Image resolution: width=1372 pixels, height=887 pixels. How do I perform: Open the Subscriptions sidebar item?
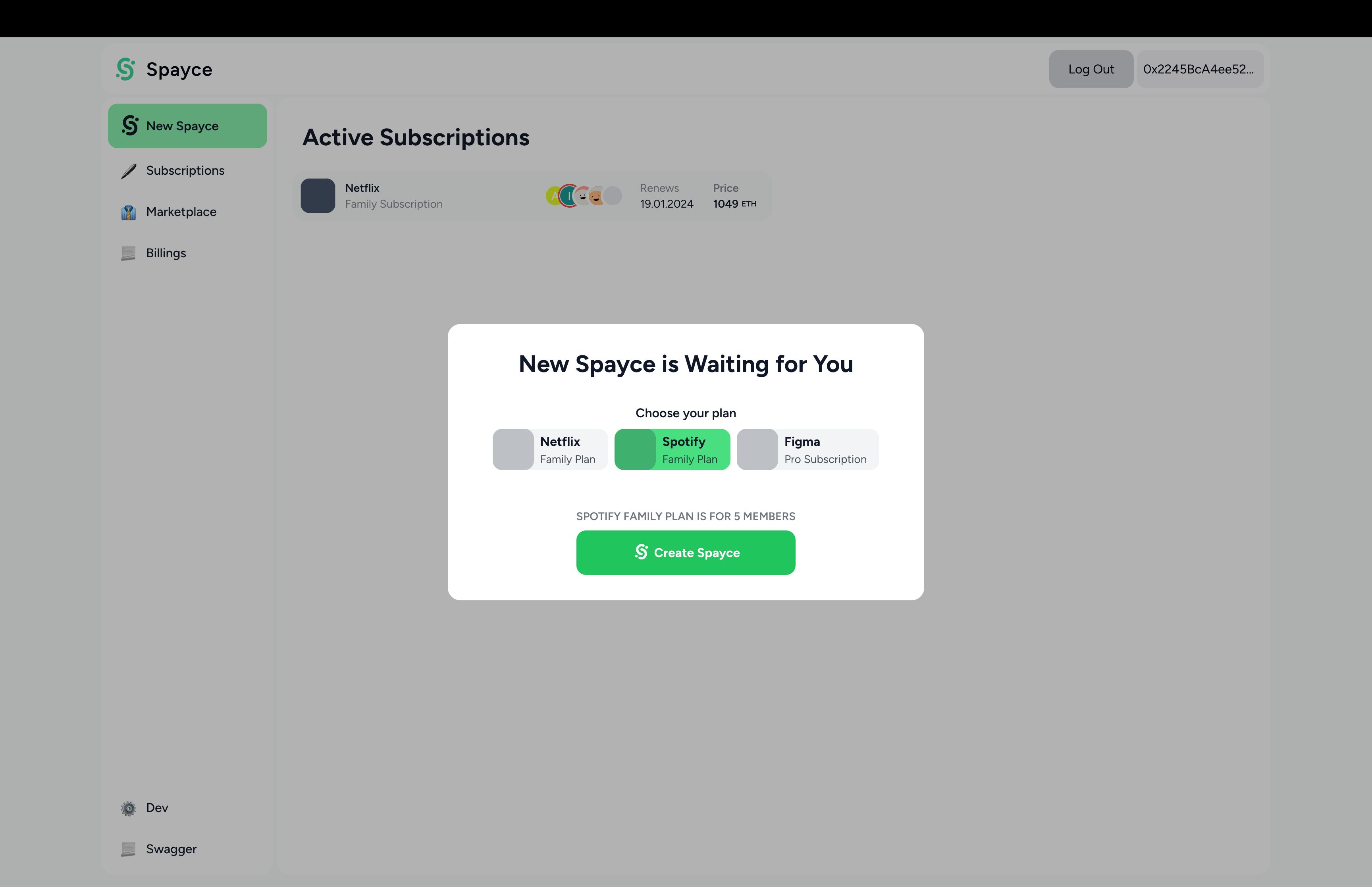(x=187, y=170)
